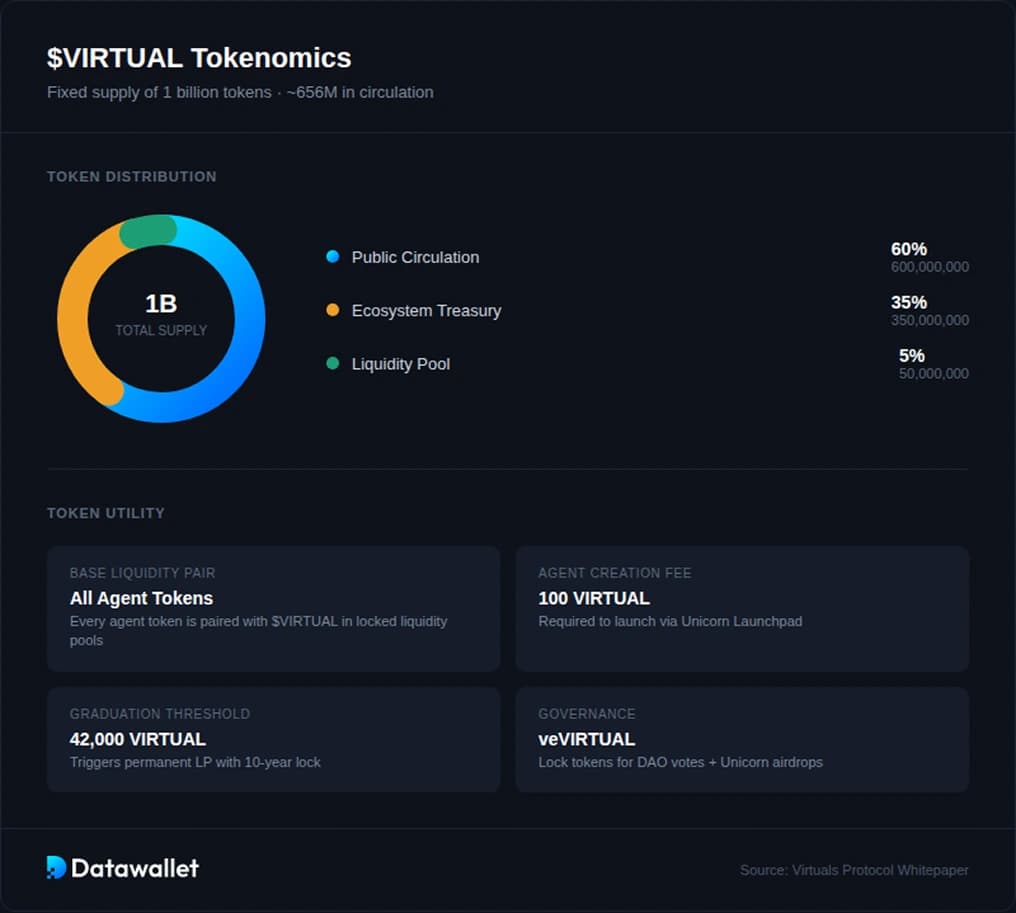The image size is (1016, 913).
Task: Toggle the Liquidity Pool legend entry
Action: coord(400,364)
